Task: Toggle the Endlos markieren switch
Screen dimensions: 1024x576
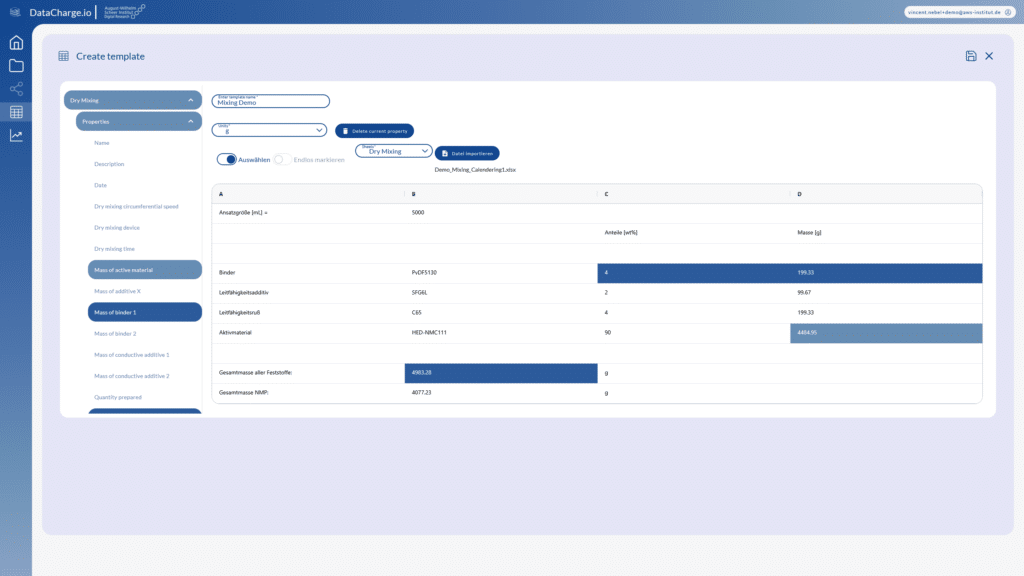Action: [x=282, y=159]
